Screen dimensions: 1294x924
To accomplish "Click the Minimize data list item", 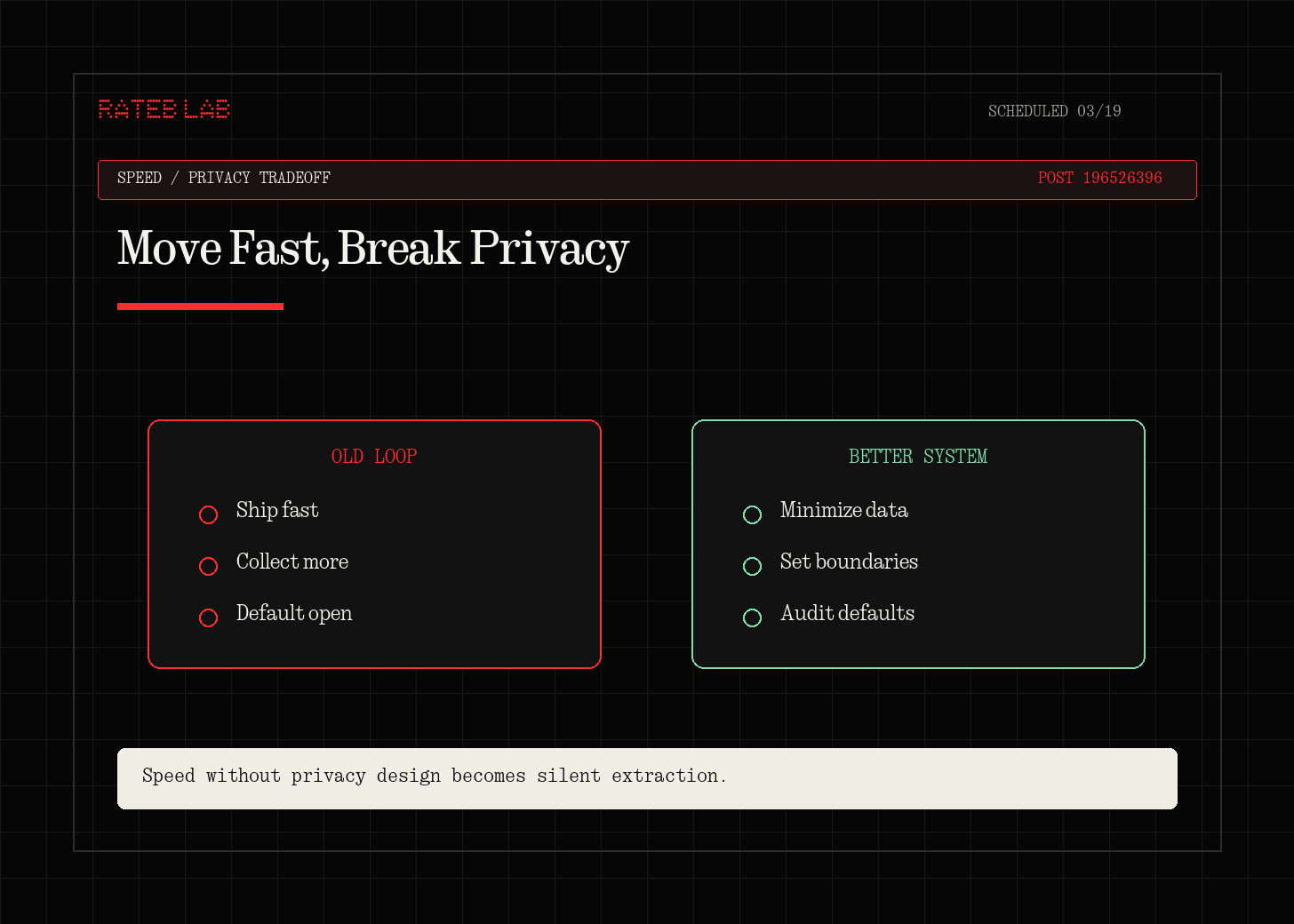I will [x=844, y=510].
